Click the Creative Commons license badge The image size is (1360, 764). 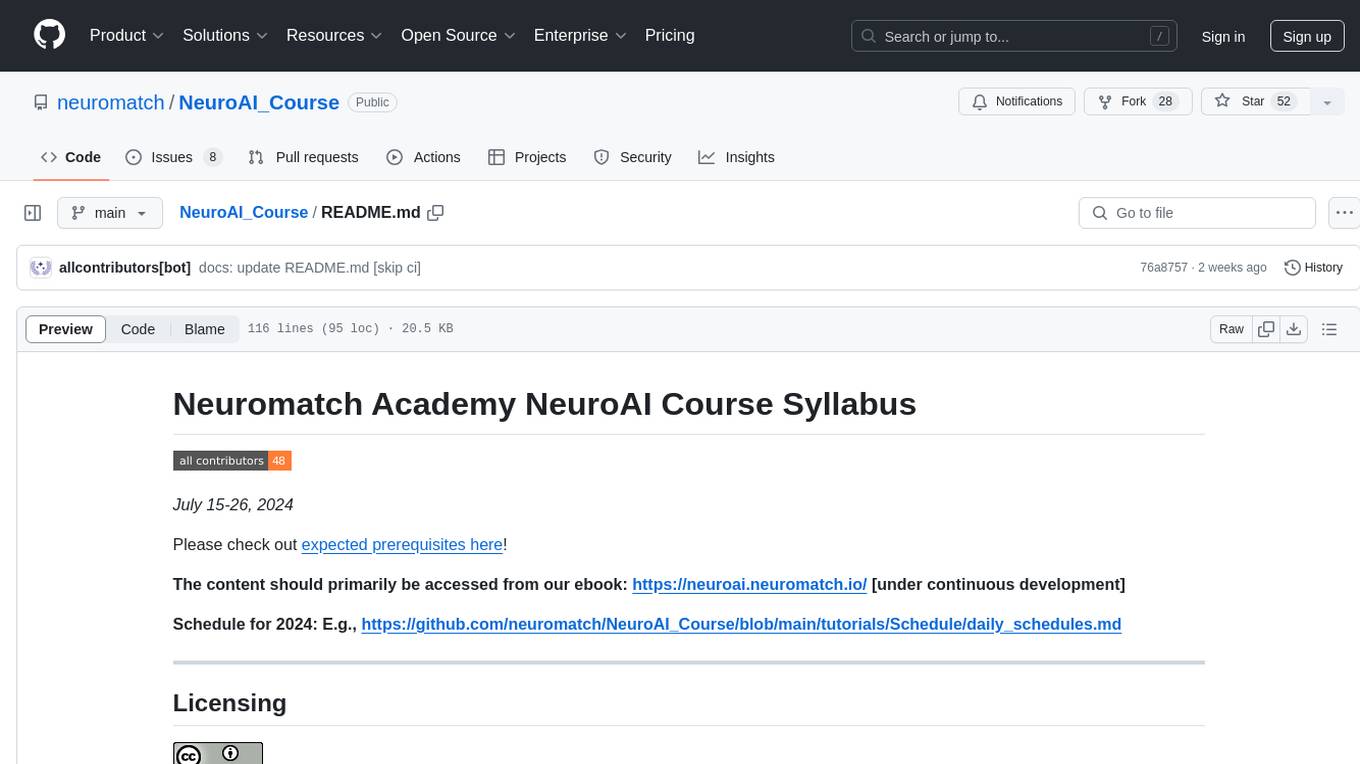coord(218,753)
